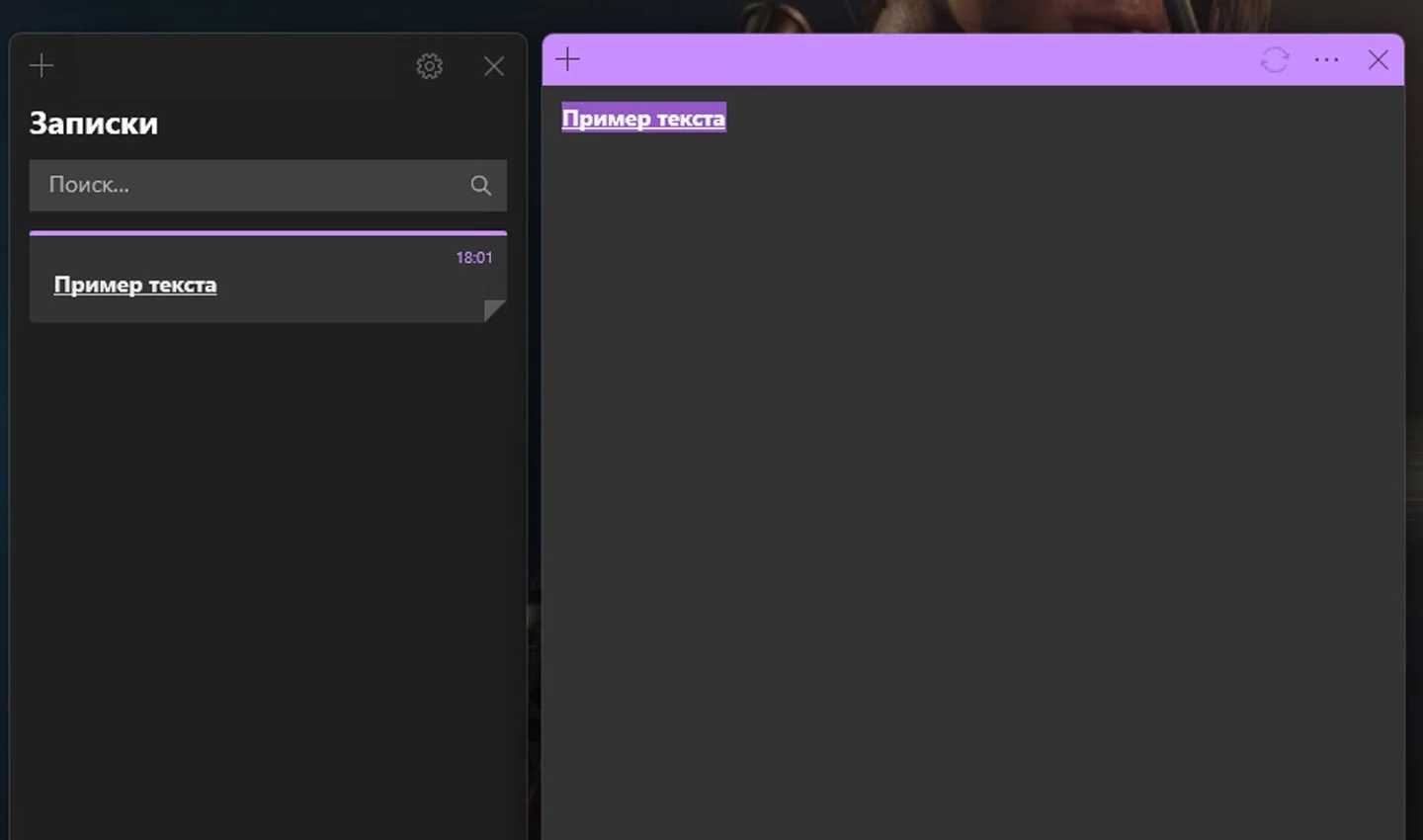Click folded corner of the note card

496,310
